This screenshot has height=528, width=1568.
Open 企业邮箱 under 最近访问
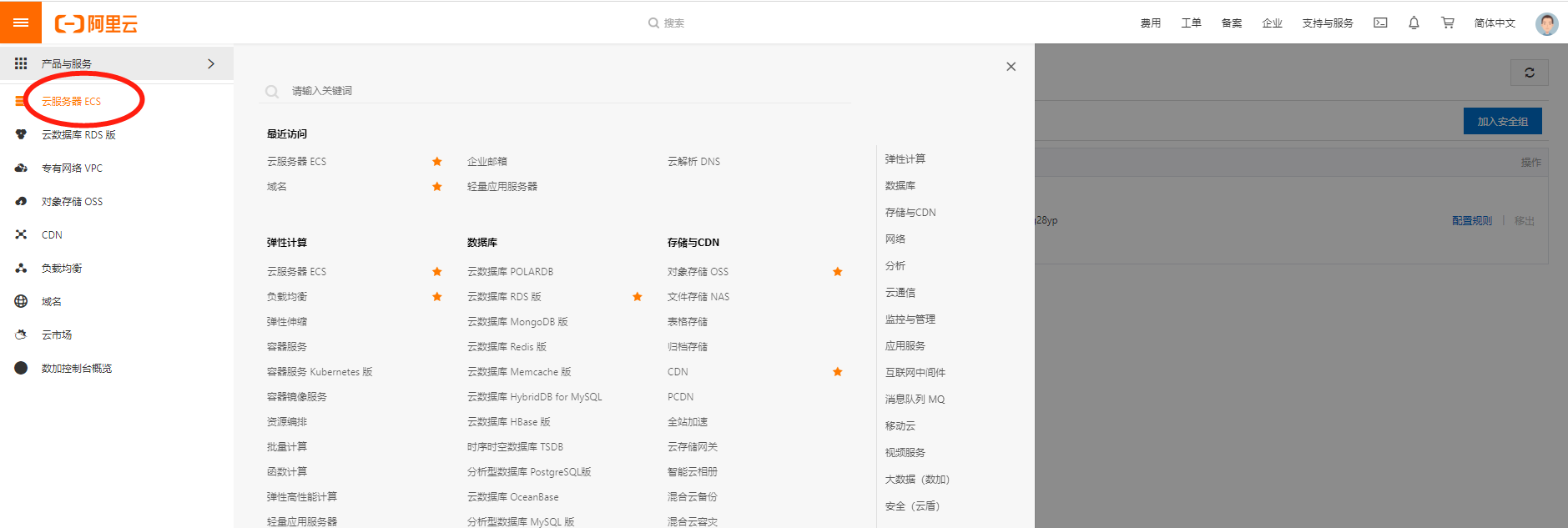(487, 162)
